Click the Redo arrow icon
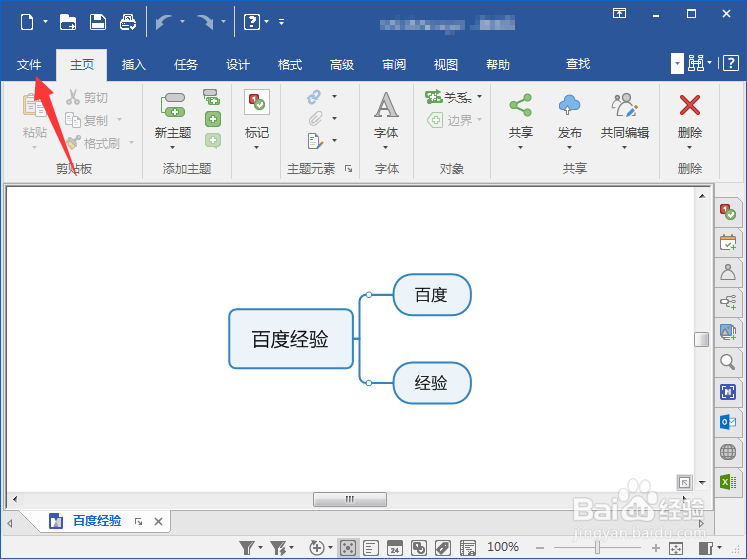Screen dimensions: 747x559 [205, 22]
